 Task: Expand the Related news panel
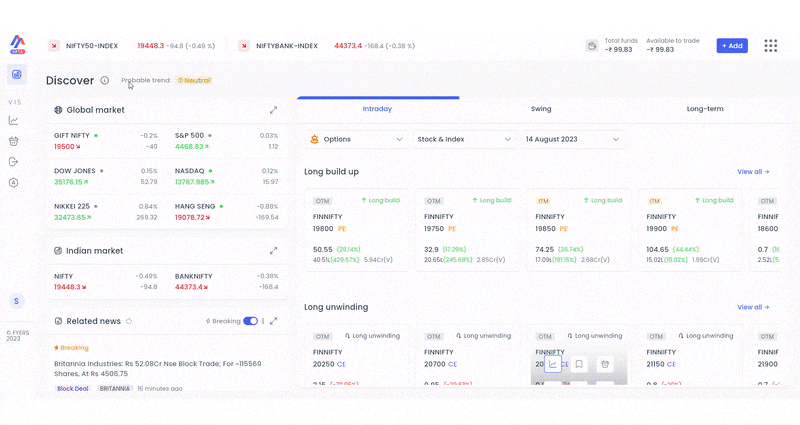pos(273,321)
